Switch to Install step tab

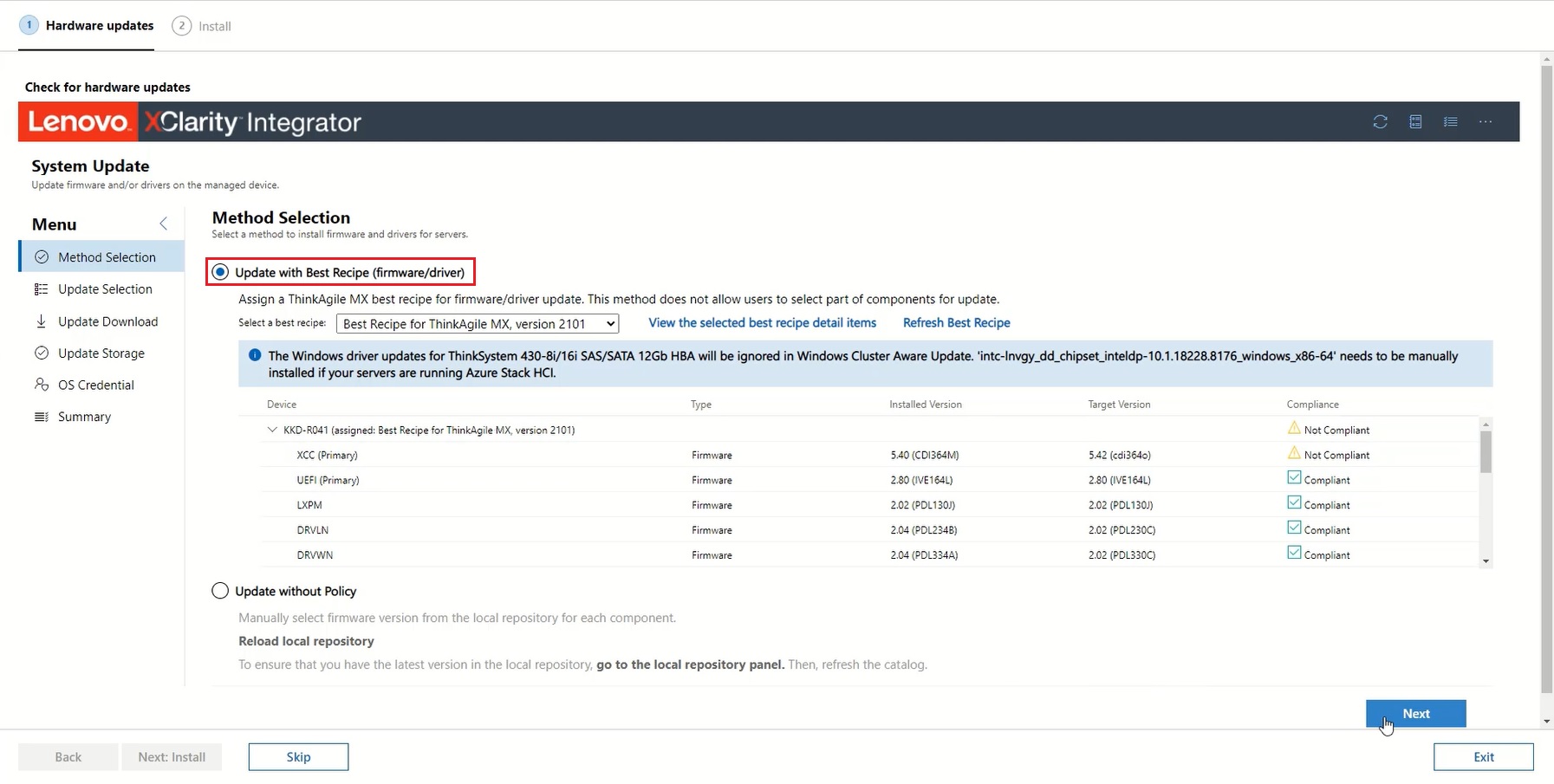(x=202, y=26)
